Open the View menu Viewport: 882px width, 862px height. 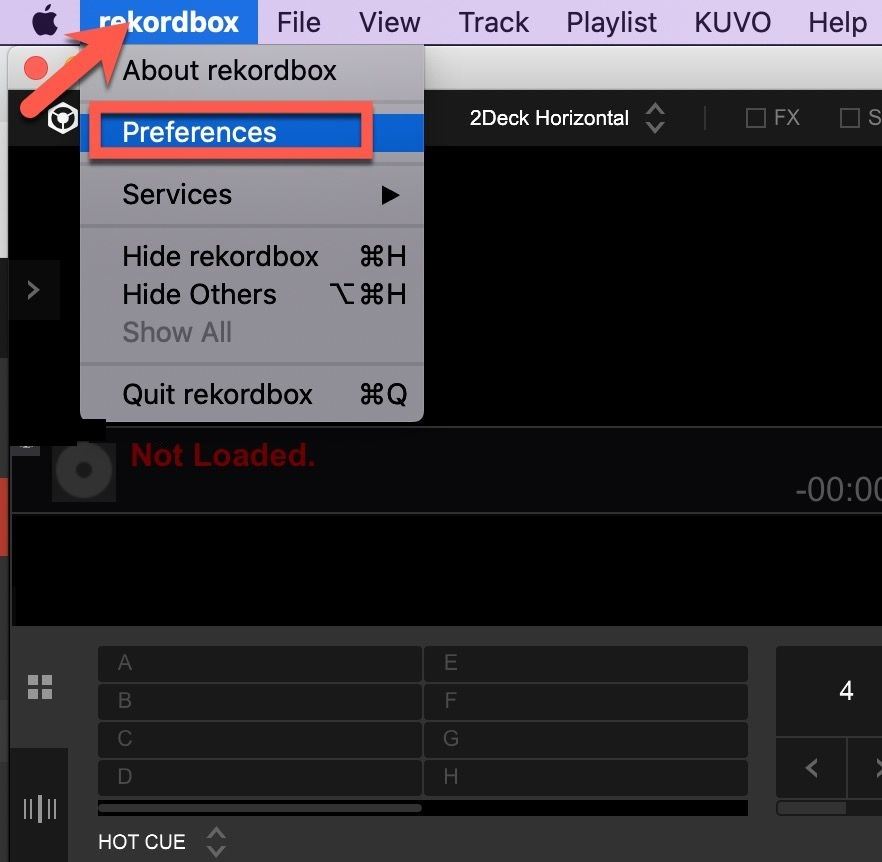point(389,23)
